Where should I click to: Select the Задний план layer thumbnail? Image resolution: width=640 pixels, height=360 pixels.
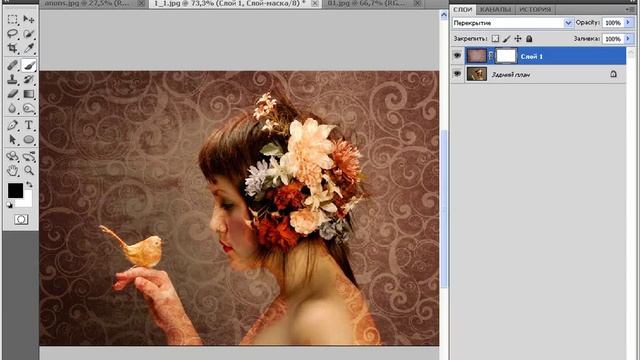[476, 74]
